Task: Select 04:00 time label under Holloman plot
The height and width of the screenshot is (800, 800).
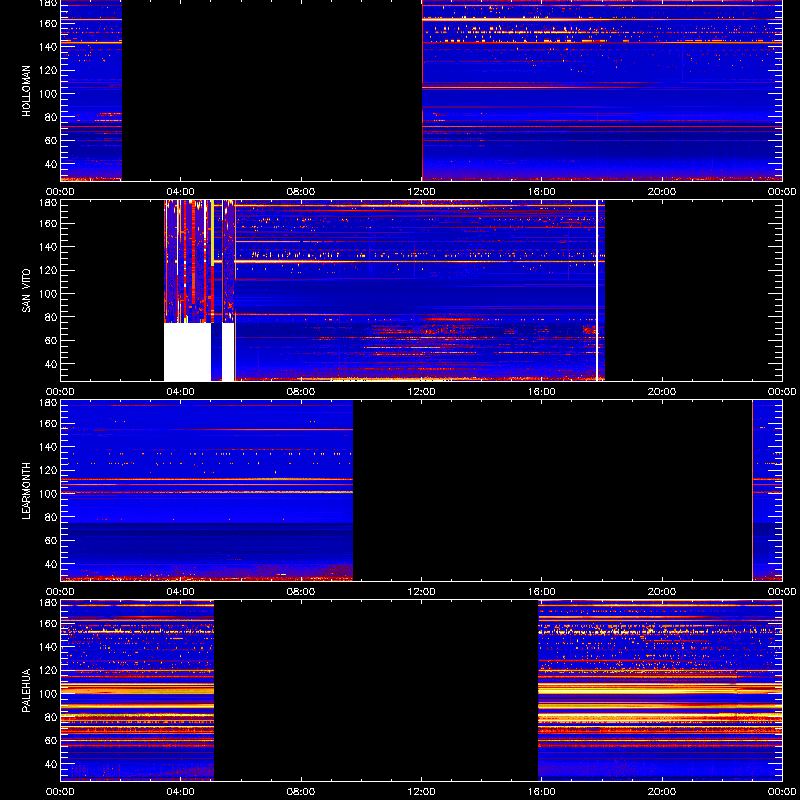Action: click(x=181, y=192)
